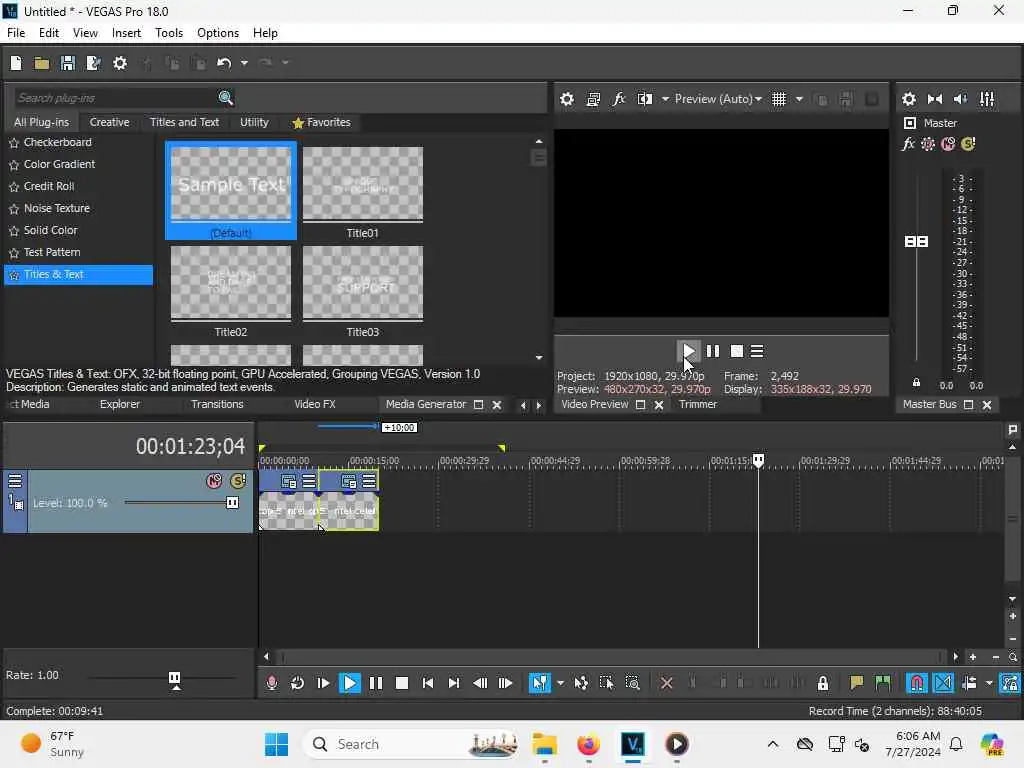The image size is (1024, 768).
Task: Go to project start in transport
Action: click(x=428, y=683)
